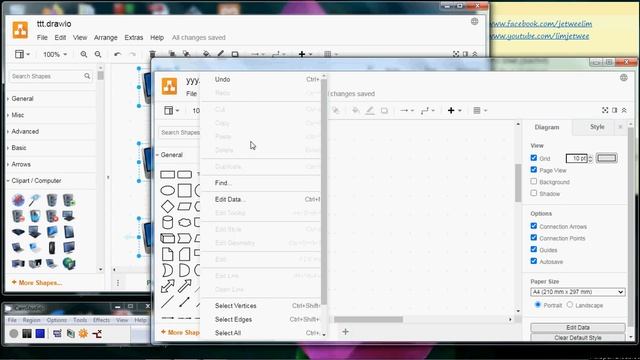Choose Select Vertices menu entry

[261, 306]
